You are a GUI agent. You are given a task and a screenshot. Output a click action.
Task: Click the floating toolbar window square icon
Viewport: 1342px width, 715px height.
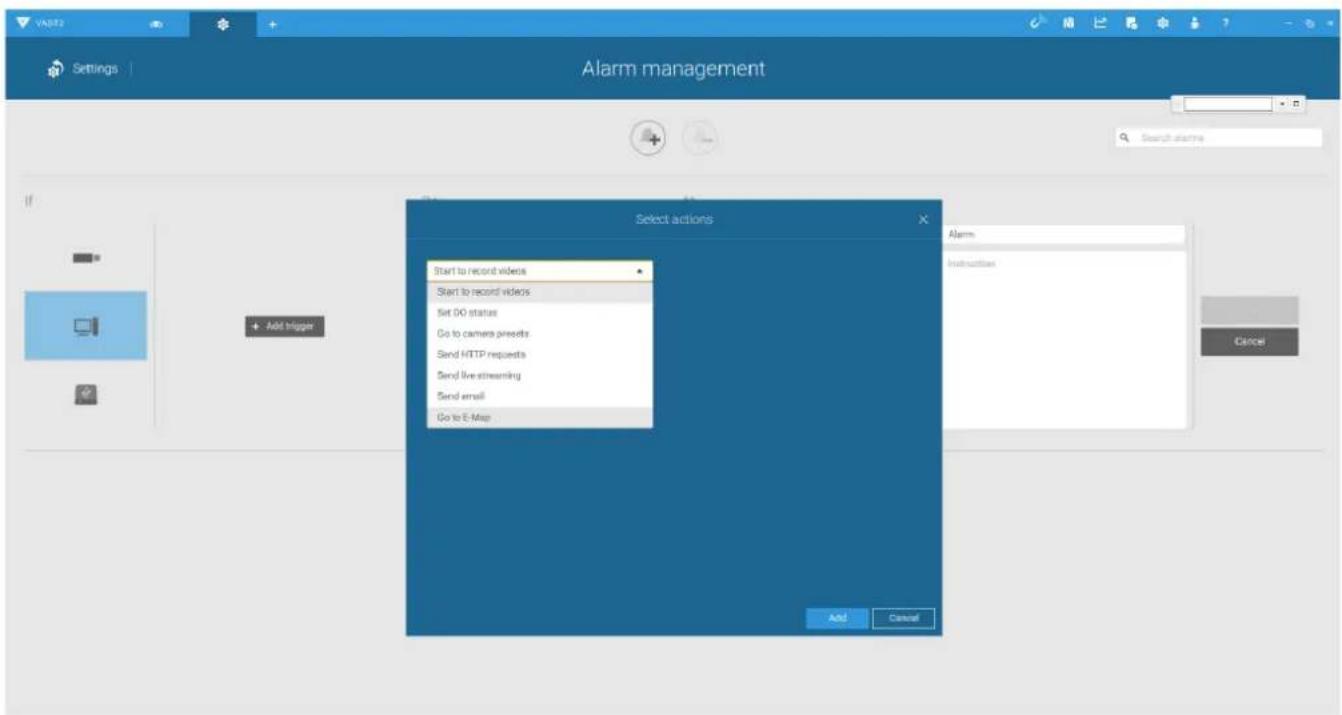[x=1296, y=104]
